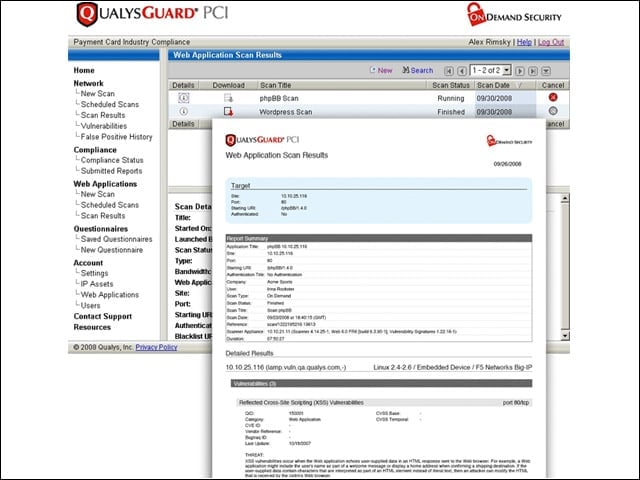Click scroll down arrow in details pane

point(565,336)
